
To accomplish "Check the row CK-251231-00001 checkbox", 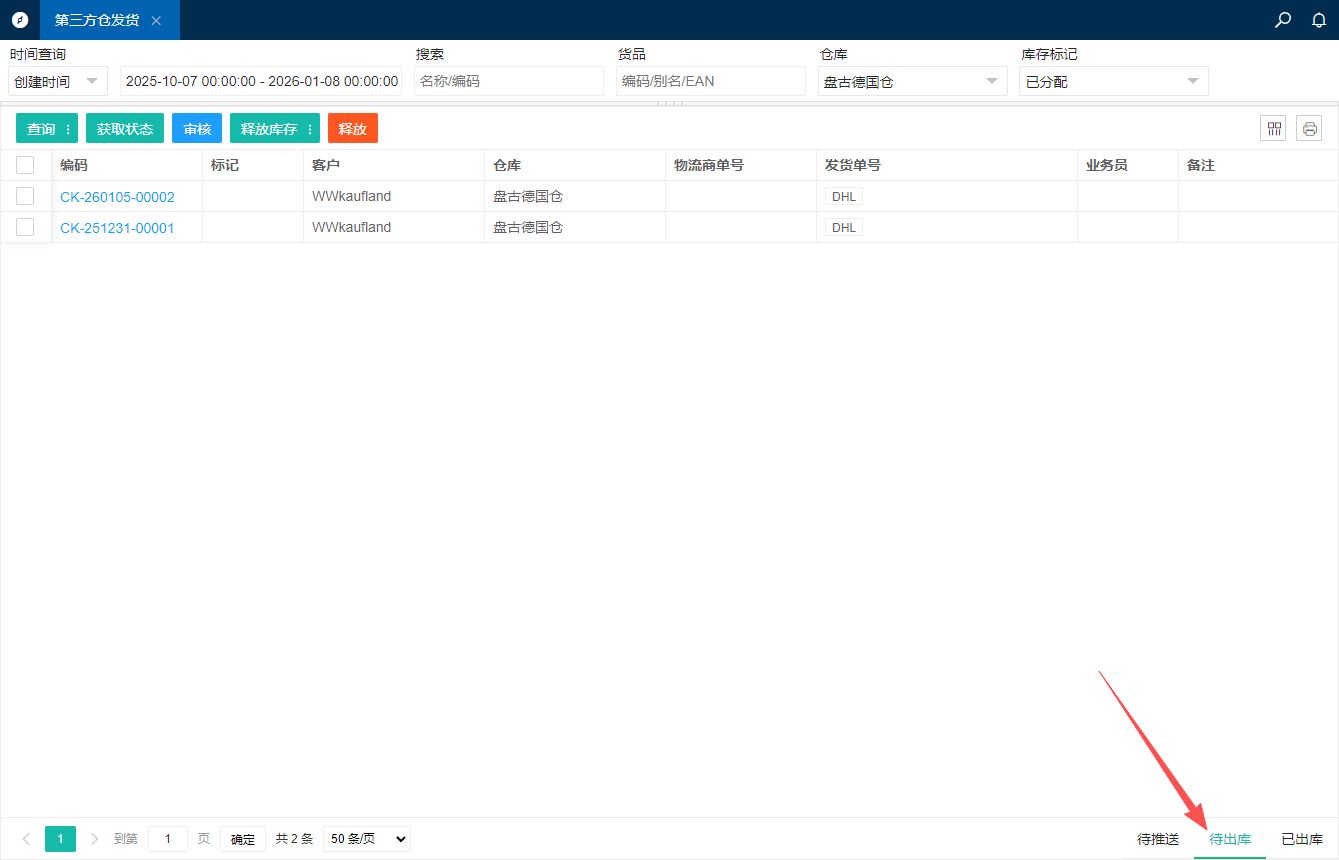I will (x=25, y=227).
